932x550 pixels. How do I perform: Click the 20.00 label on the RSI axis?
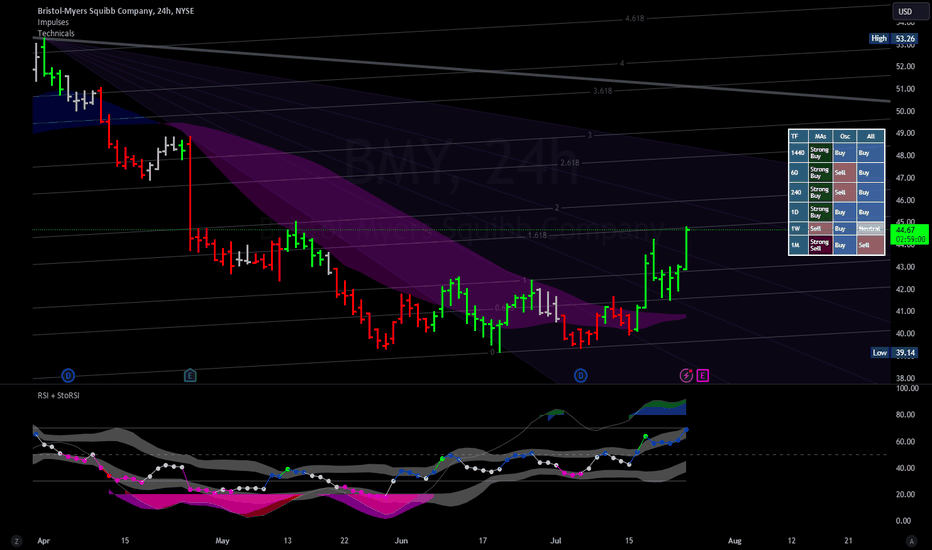tap(903, 494)
